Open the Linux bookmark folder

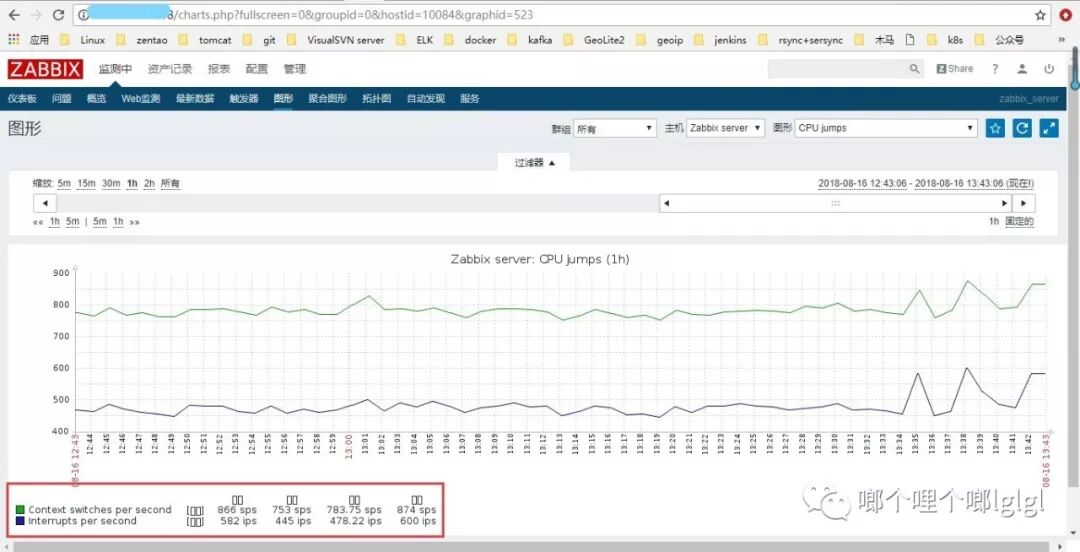pos(83,40)
